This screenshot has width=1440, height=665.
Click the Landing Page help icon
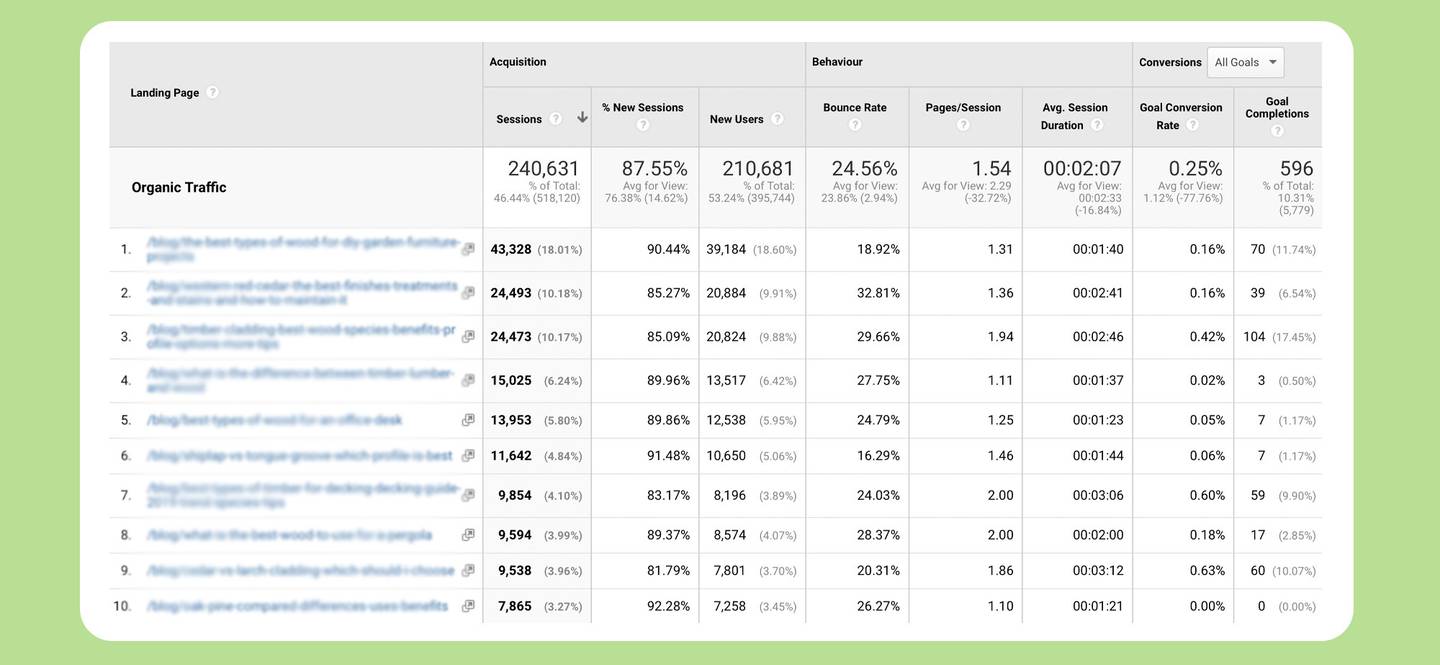[x=211, y=90]
